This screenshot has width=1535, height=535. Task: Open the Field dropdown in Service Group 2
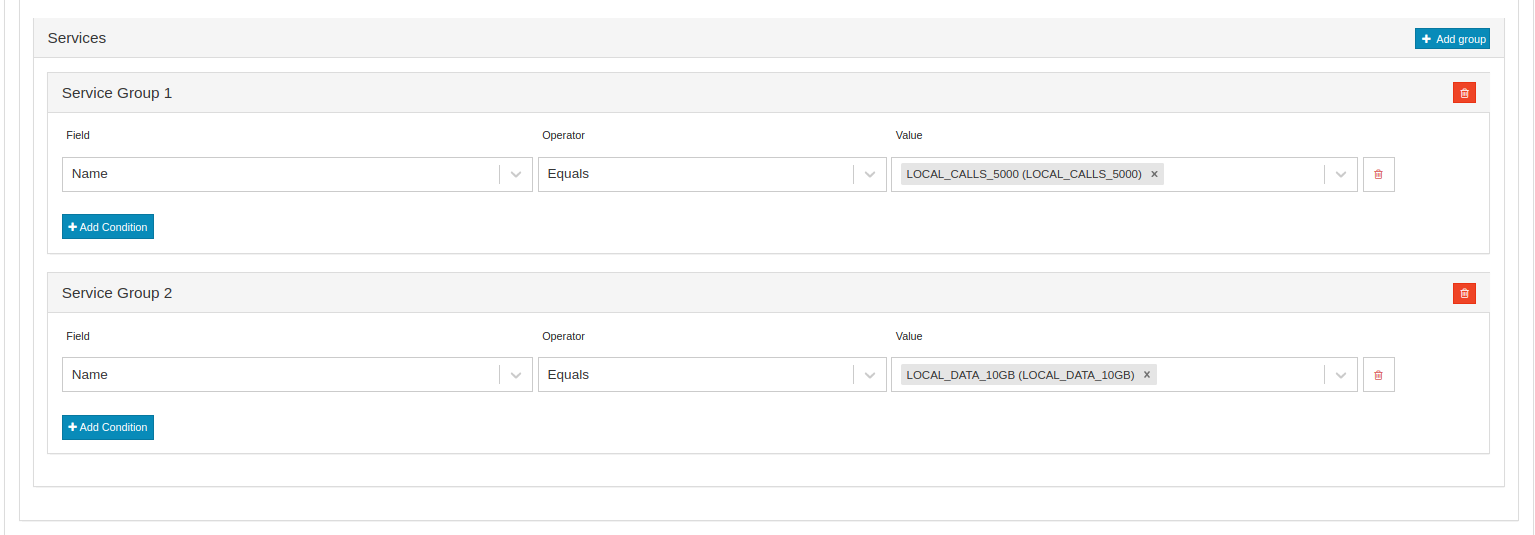tap(297, 375)
